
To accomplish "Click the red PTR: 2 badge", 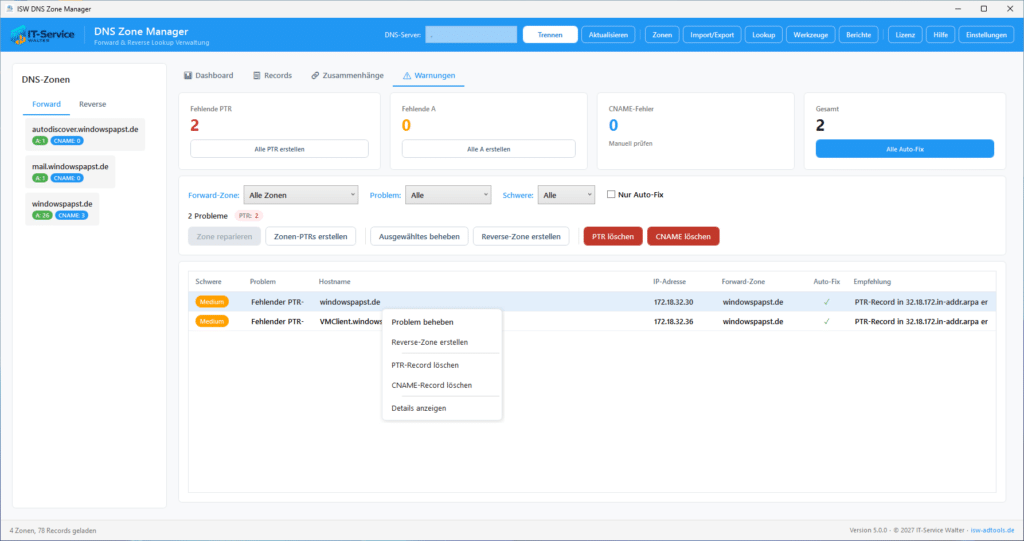I will [x=248, y=216].
